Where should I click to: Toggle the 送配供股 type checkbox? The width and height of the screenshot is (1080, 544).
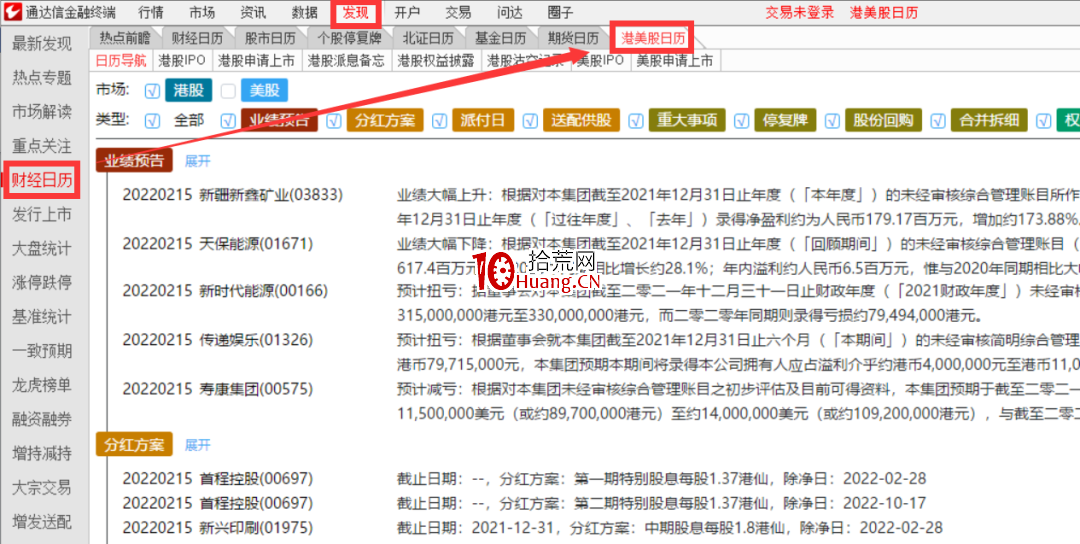coord(530,121)
